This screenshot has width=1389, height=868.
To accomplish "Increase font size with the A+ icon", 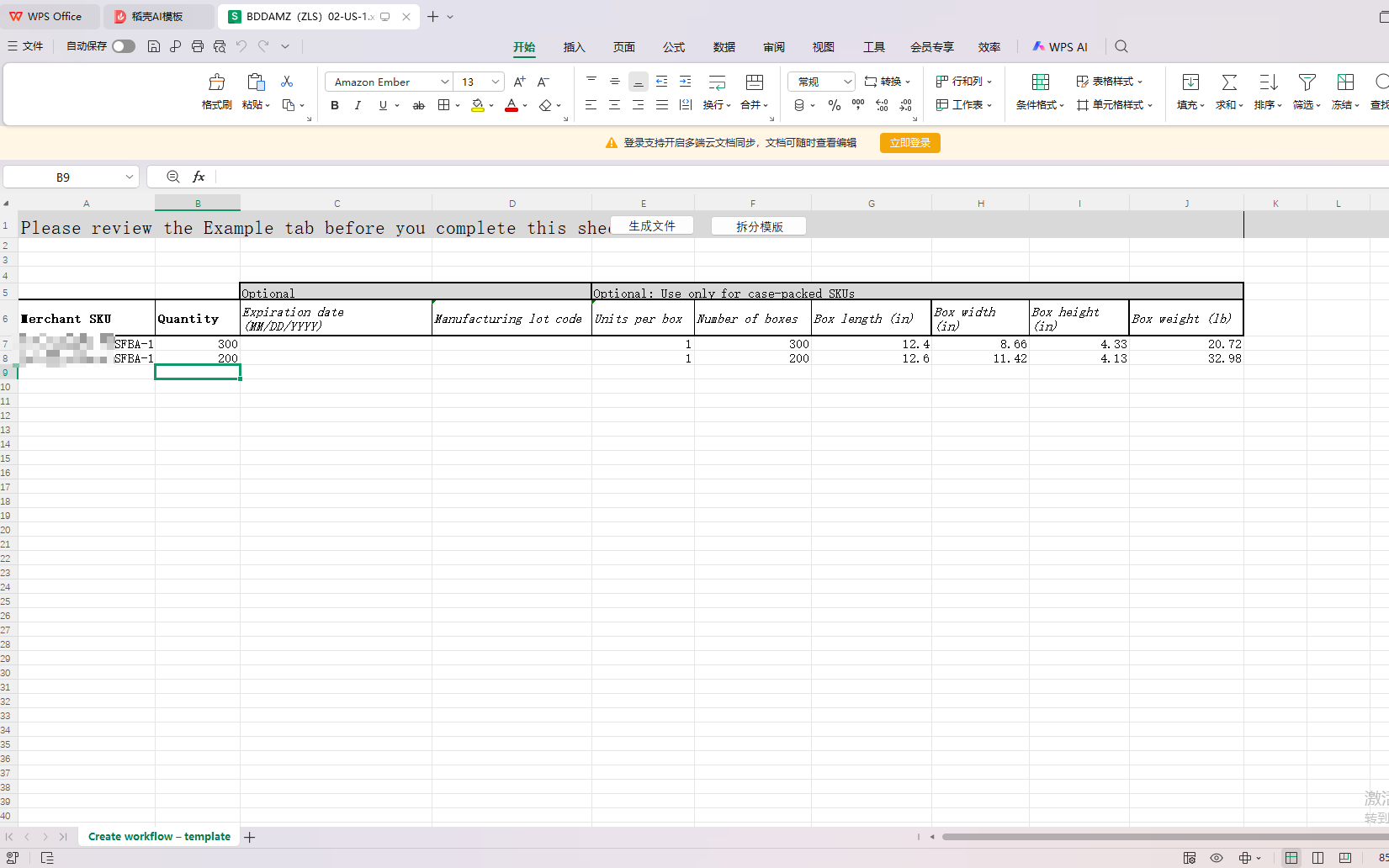I will point(520,82).
